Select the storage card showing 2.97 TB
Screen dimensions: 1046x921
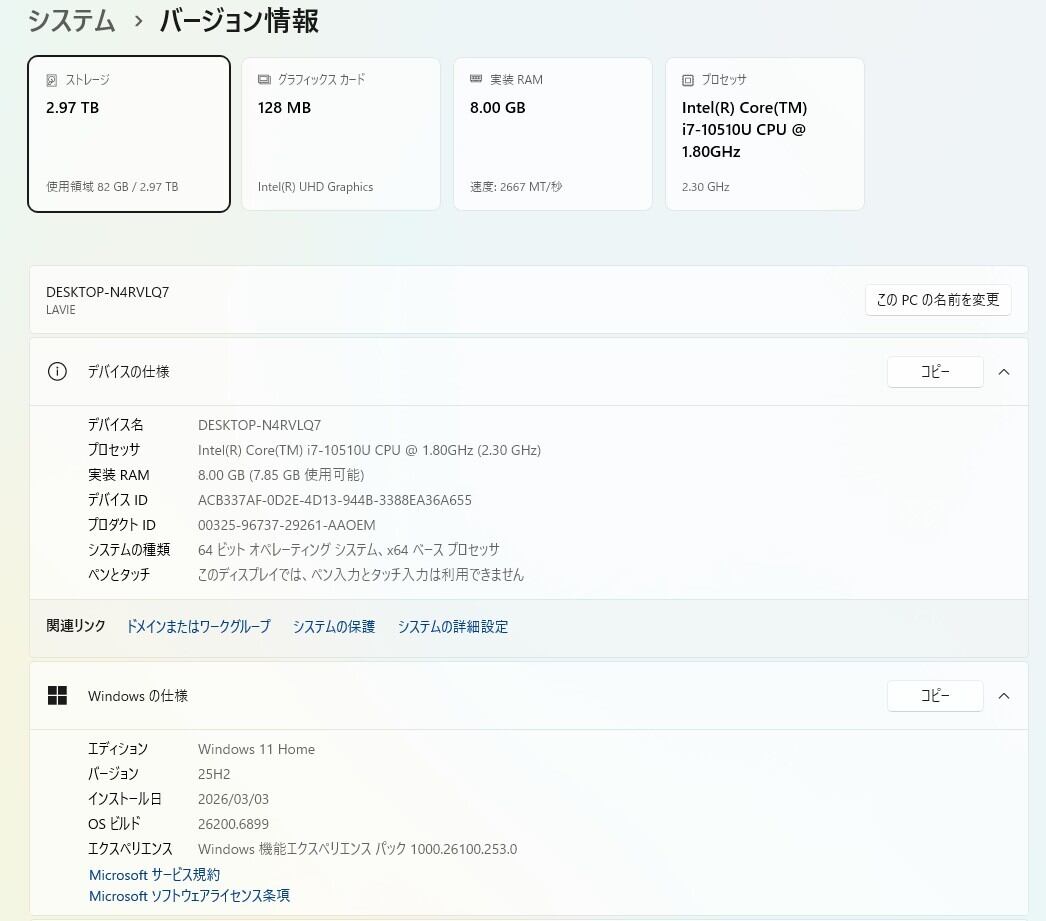129,135
